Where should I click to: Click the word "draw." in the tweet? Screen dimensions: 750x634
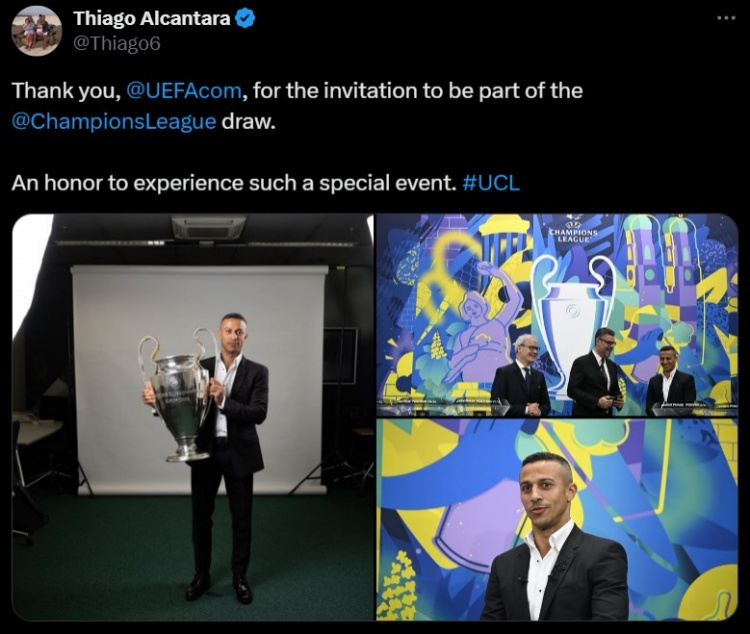pos(249,122)
